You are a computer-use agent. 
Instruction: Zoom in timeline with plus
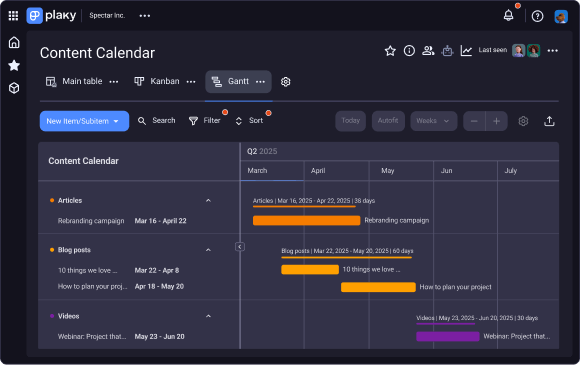coord(496,121)
